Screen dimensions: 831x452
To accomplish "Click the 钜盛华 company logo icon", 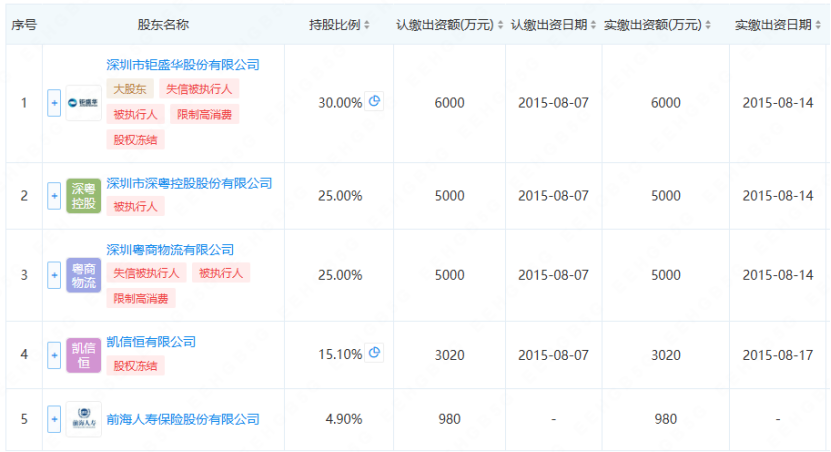I will coord(83,103).
